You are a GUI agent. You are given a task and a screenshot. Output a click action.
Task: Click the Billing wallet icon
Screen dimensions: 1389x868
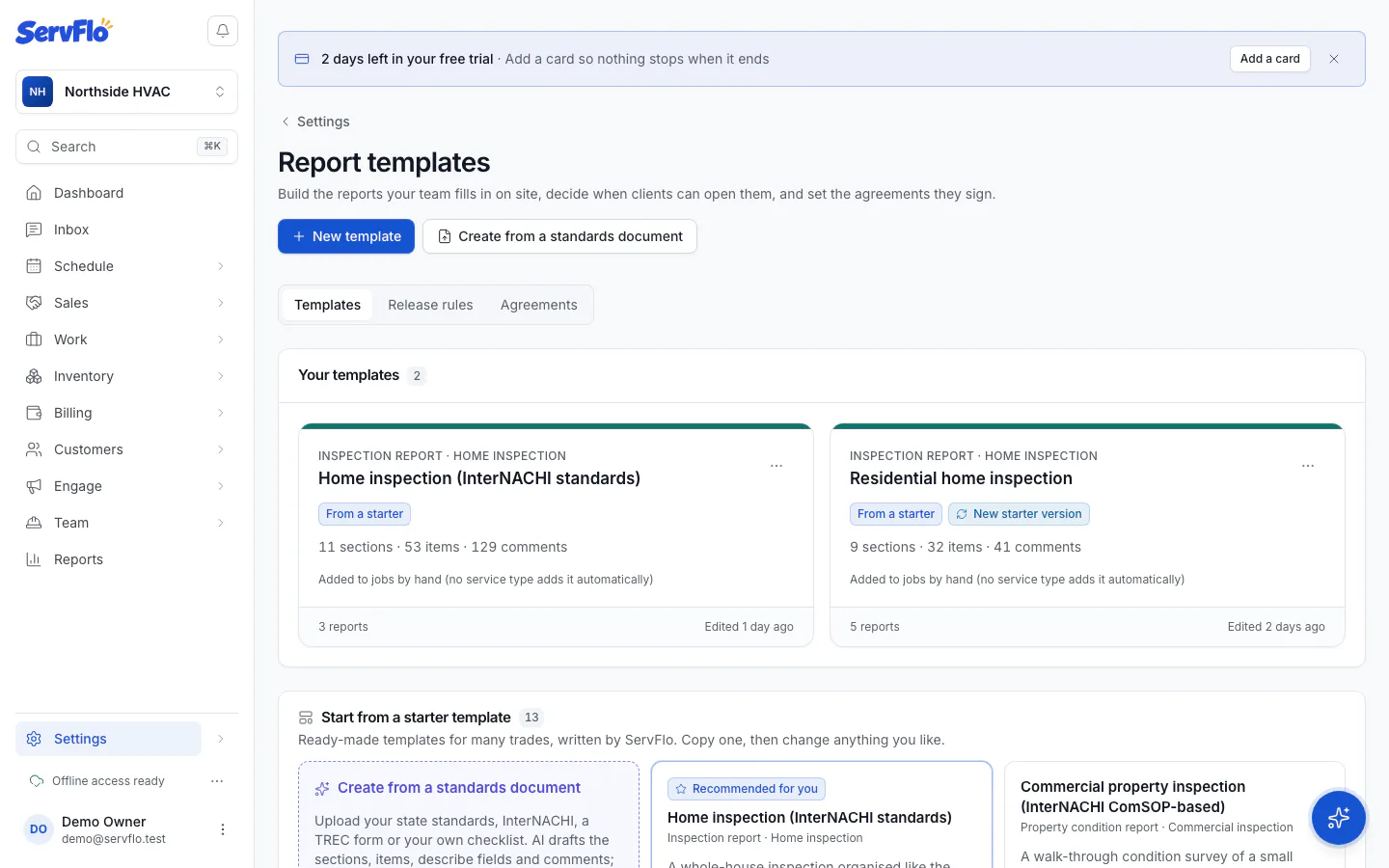pyautogui.click(x=34, y=413)
